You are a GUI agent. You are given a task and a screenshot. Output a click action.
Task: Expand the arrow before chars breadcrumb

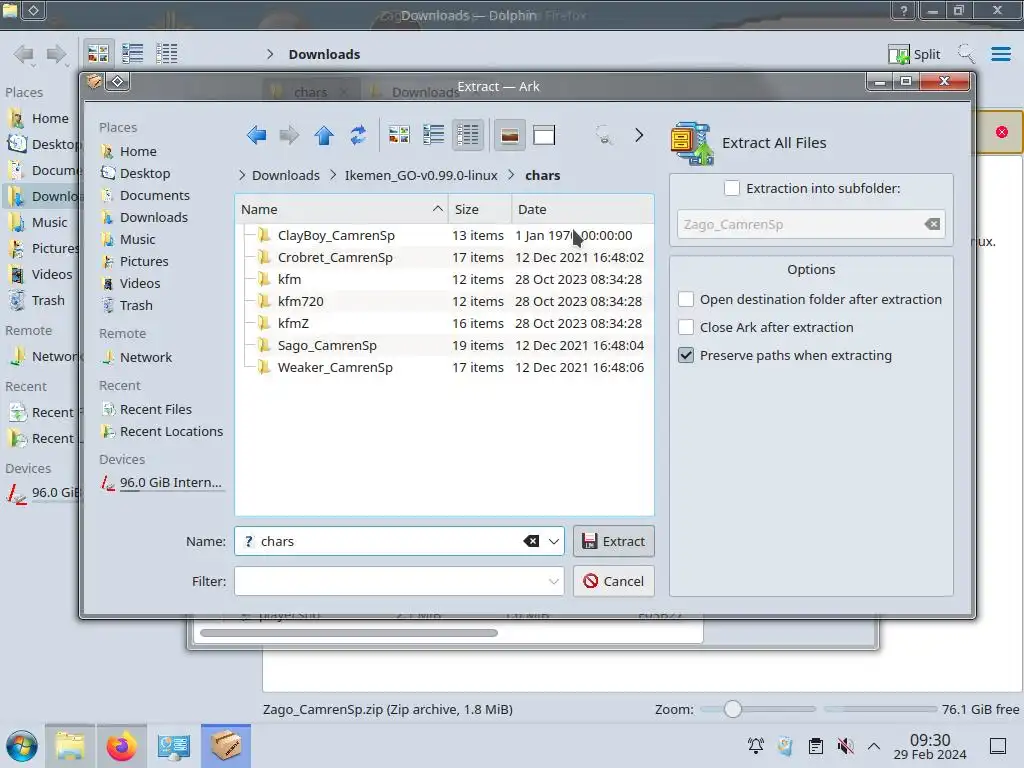(511, 175)
